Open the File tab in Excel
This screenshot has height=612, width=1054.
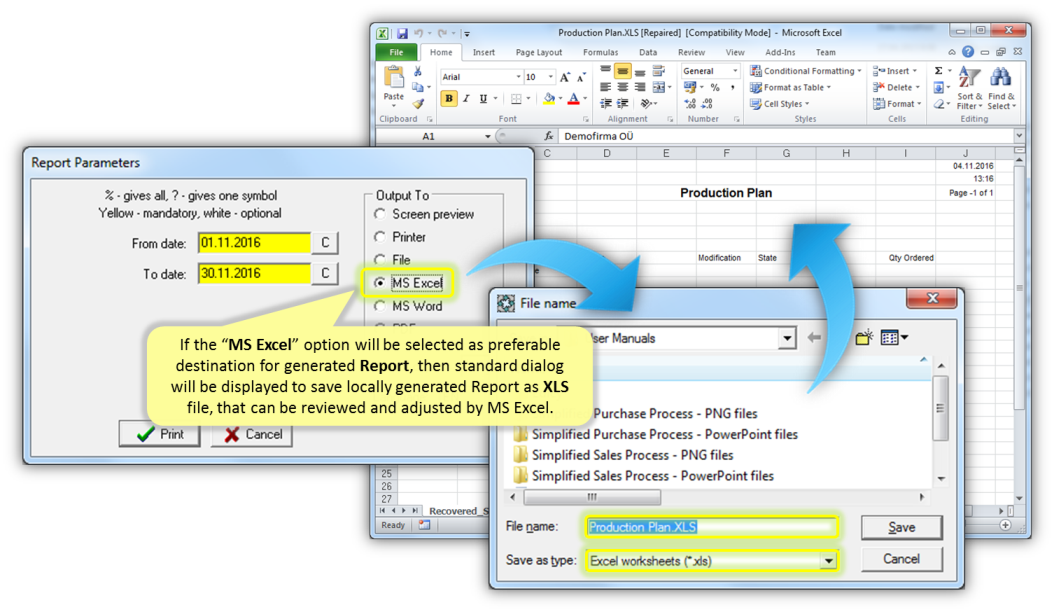tap(396, 52)
